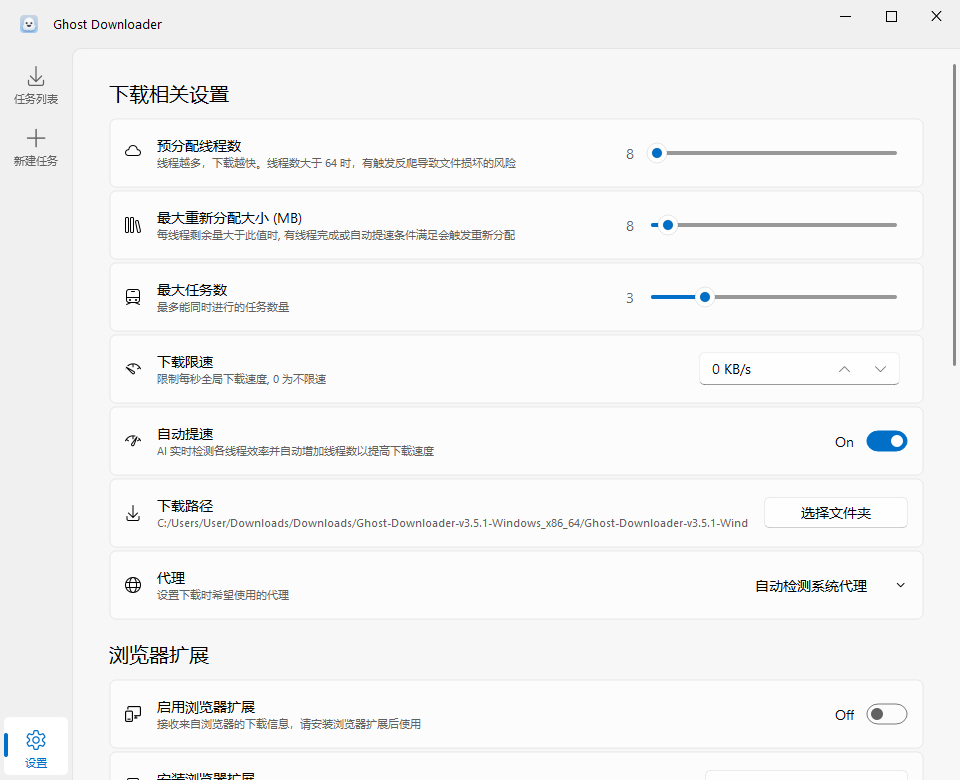Click the 最大任务数 slider handle

[x=705, y=297]
